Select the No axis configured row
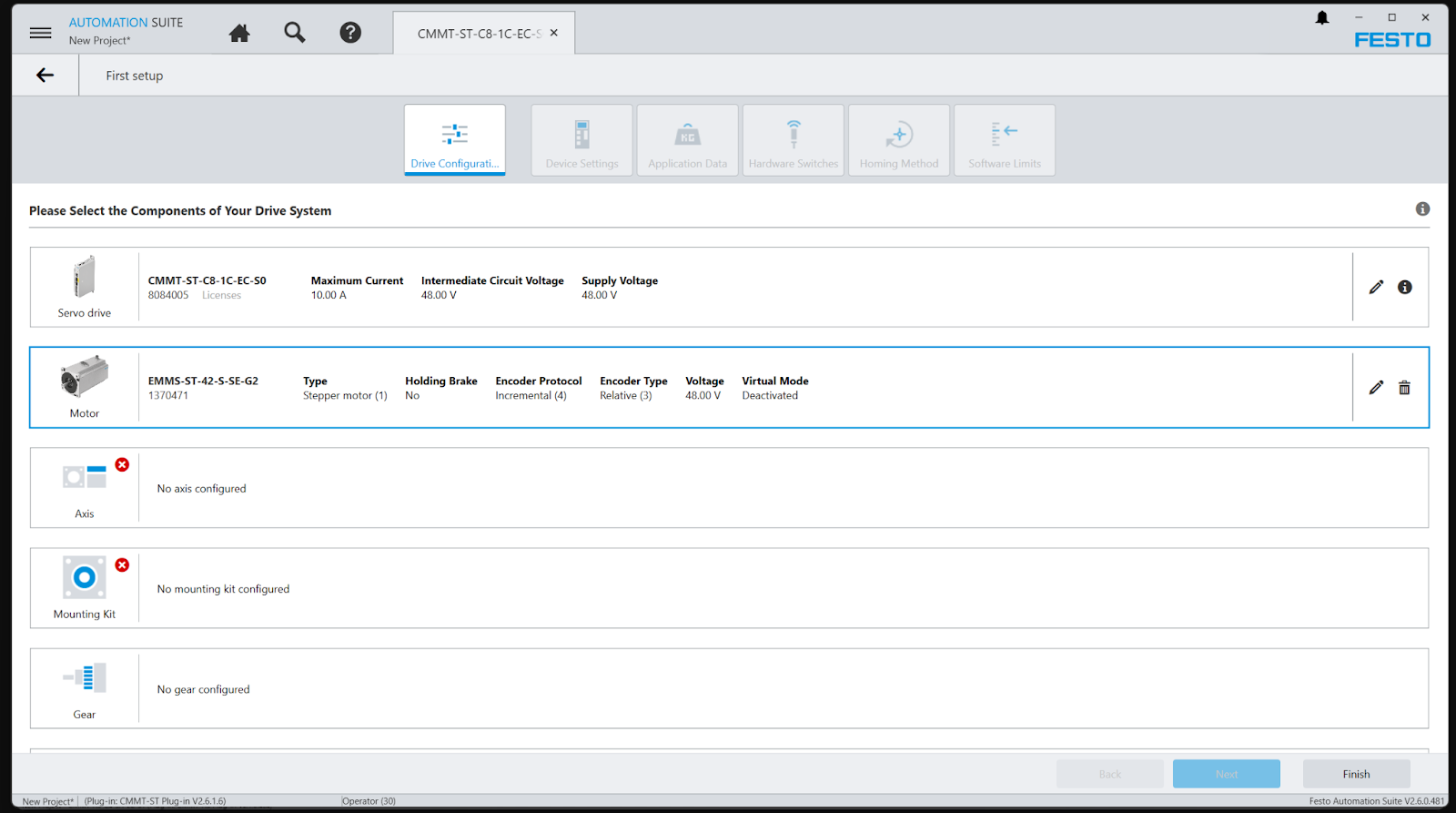The height and width of the screenshot is (813, 1456). coord(730,488)
